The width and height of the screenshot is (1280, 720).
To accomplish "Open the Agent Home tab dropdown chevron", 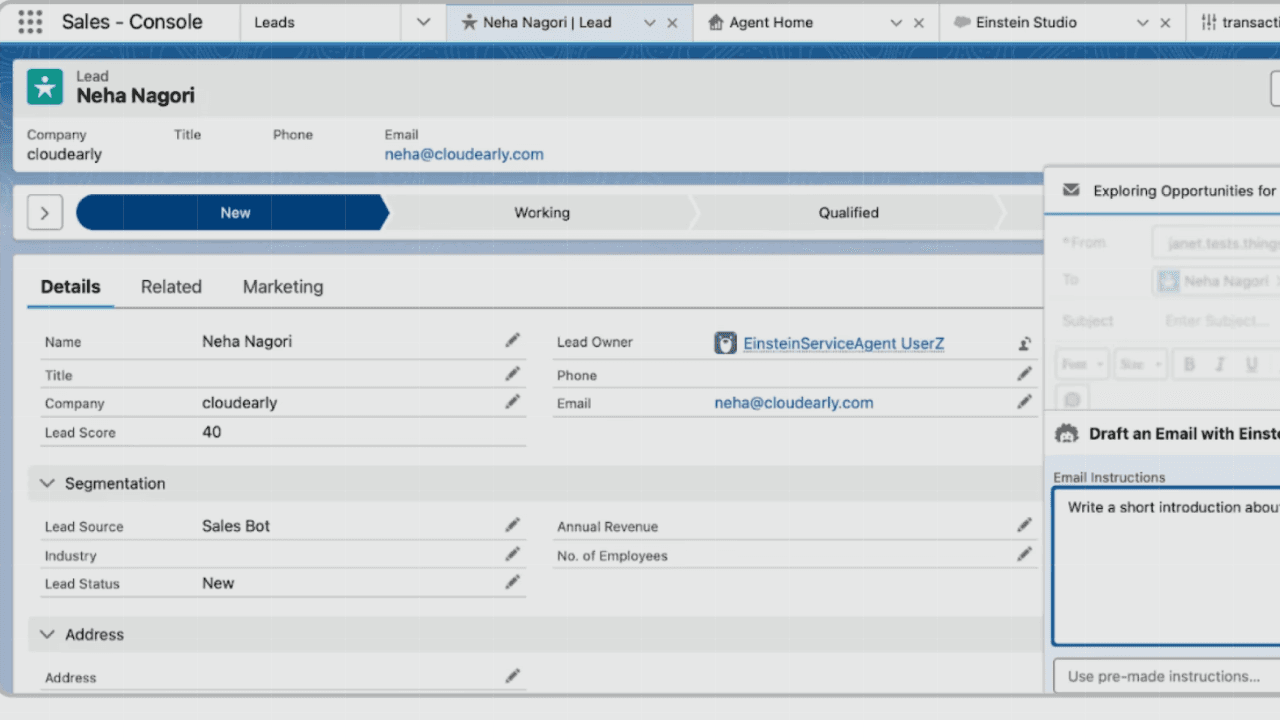I will (897, 23).
